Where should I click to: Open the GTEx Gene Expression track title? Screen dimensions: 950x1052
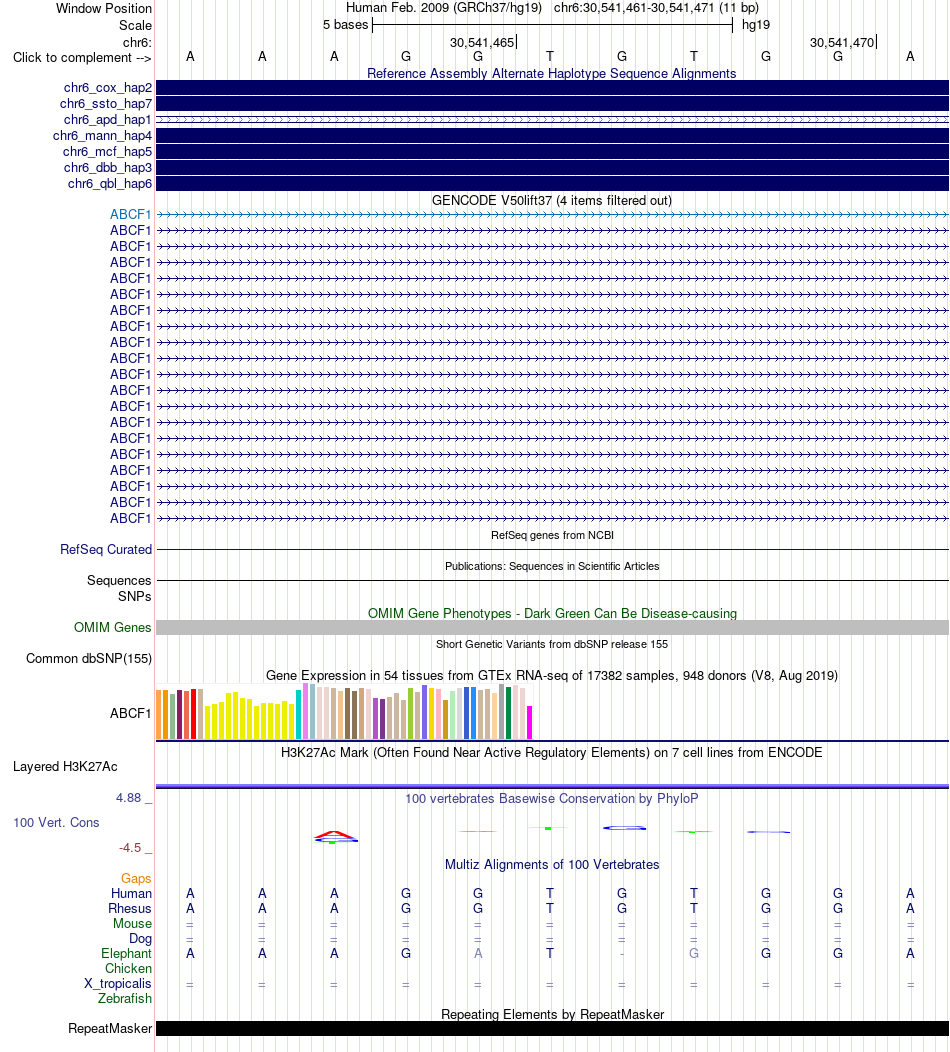point(551,676)
